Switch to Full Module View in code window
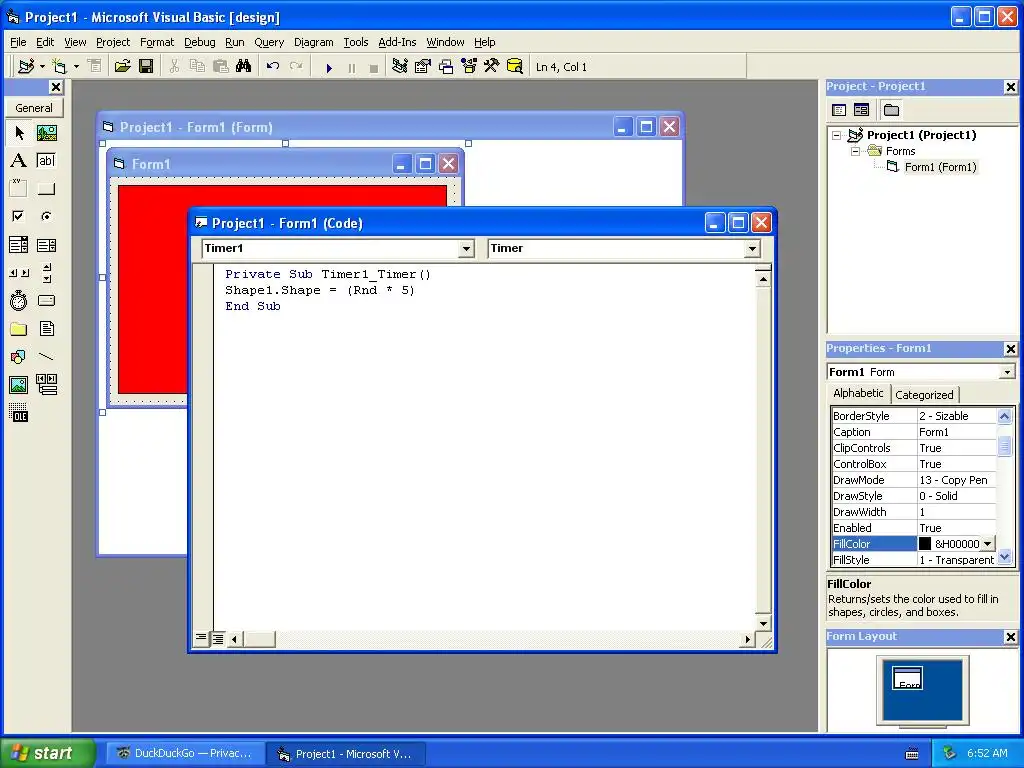The image size is (1024, 768). pos(217,638)
